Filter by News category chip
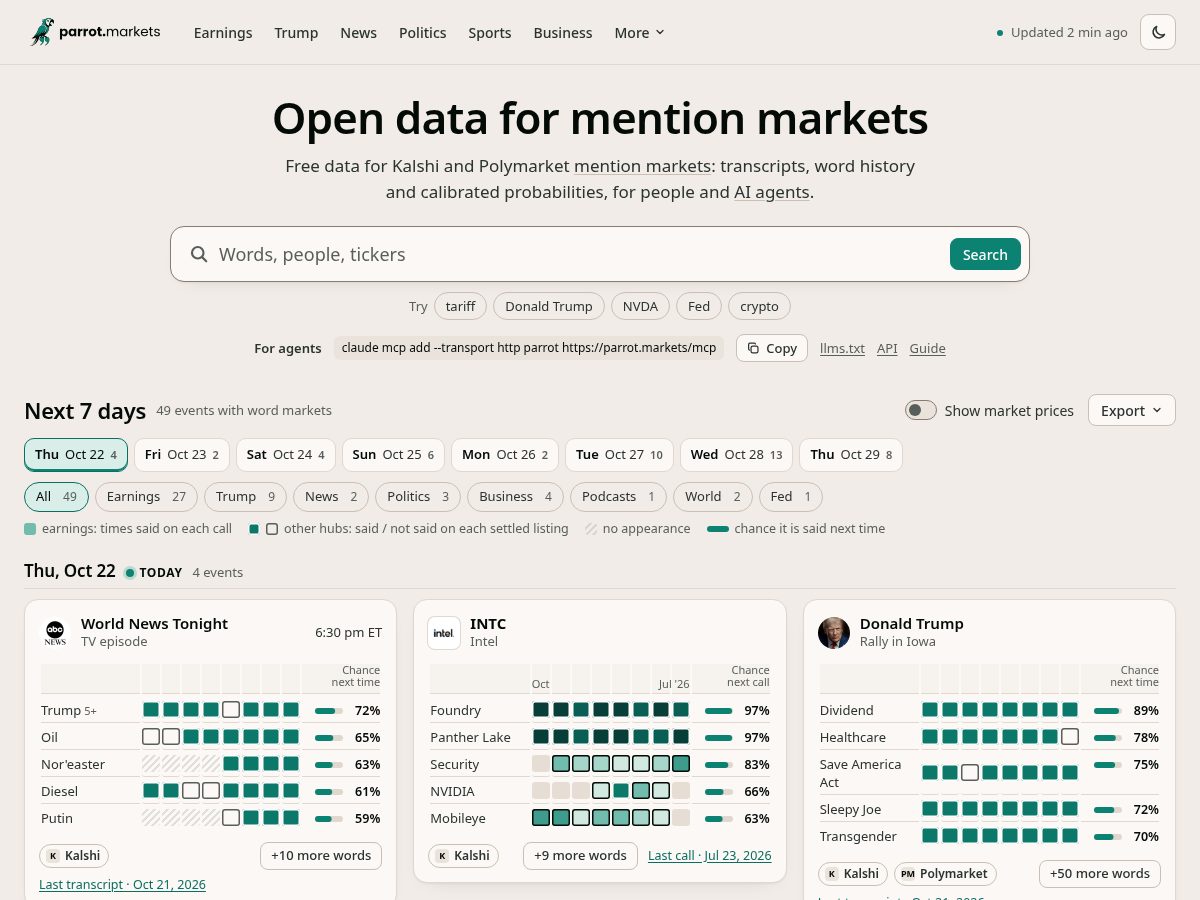This screenshot has height=900, width=1200. pos(331,496)
